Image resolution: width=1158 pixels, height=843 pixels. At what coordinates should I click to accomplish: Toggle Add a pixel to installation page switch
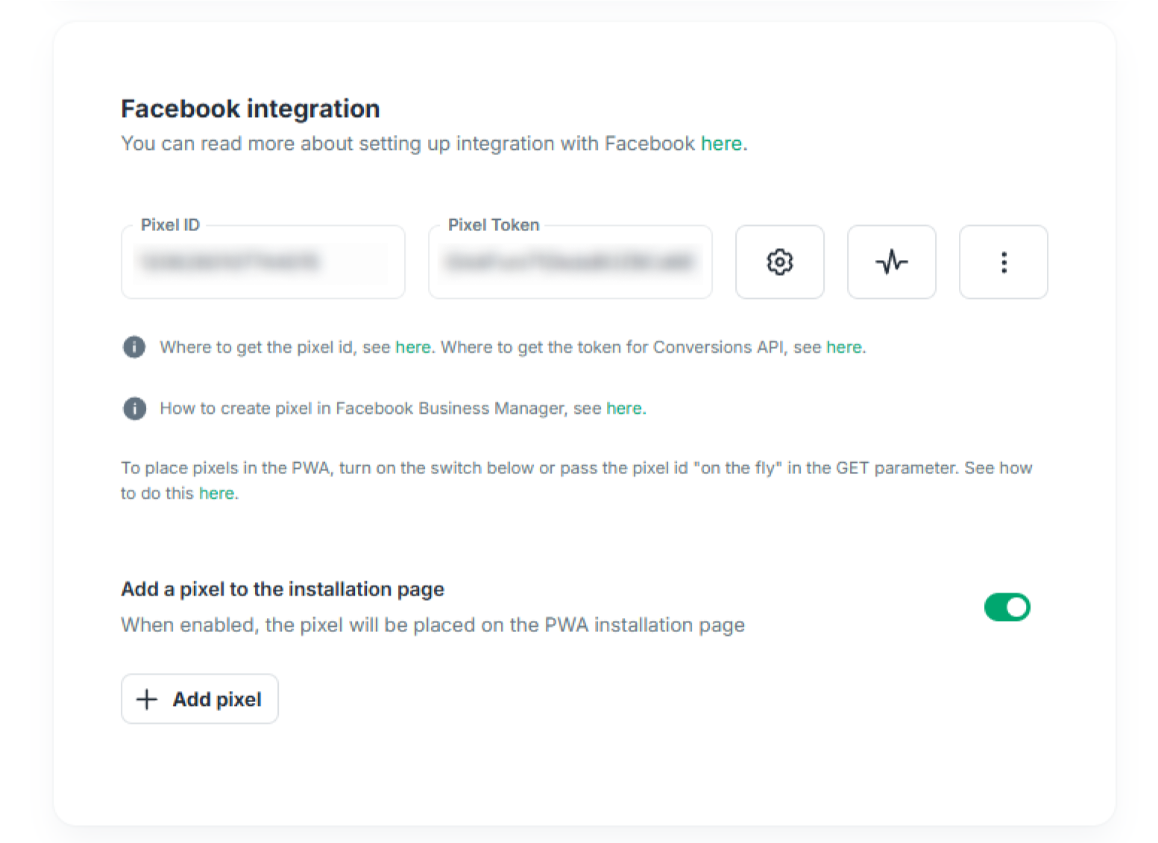(x=1007, y=607)
